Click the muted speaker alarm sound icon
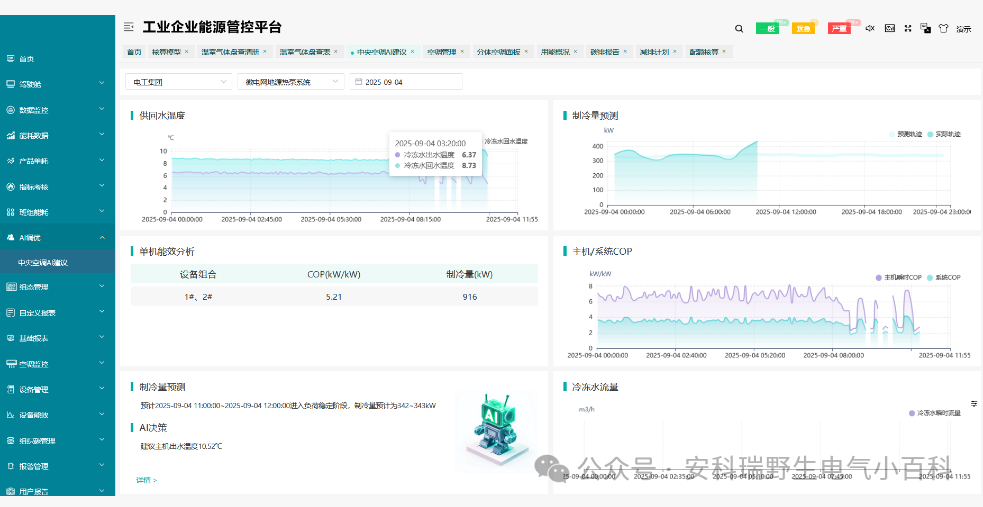 [x=870, y=28]
